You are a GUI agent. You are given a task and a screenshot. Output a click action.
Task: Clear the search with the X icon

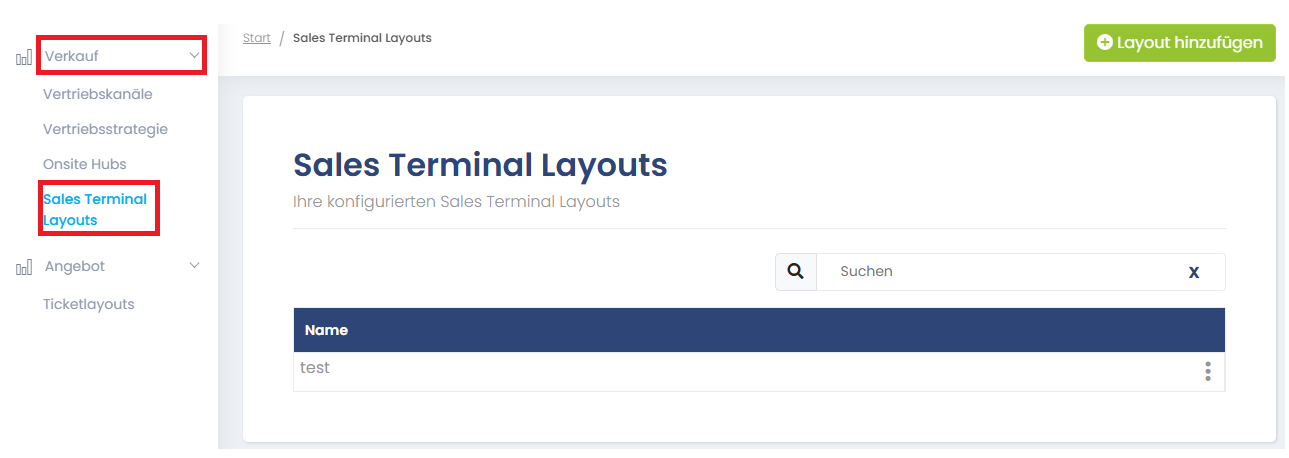[x=1193, y=272]
